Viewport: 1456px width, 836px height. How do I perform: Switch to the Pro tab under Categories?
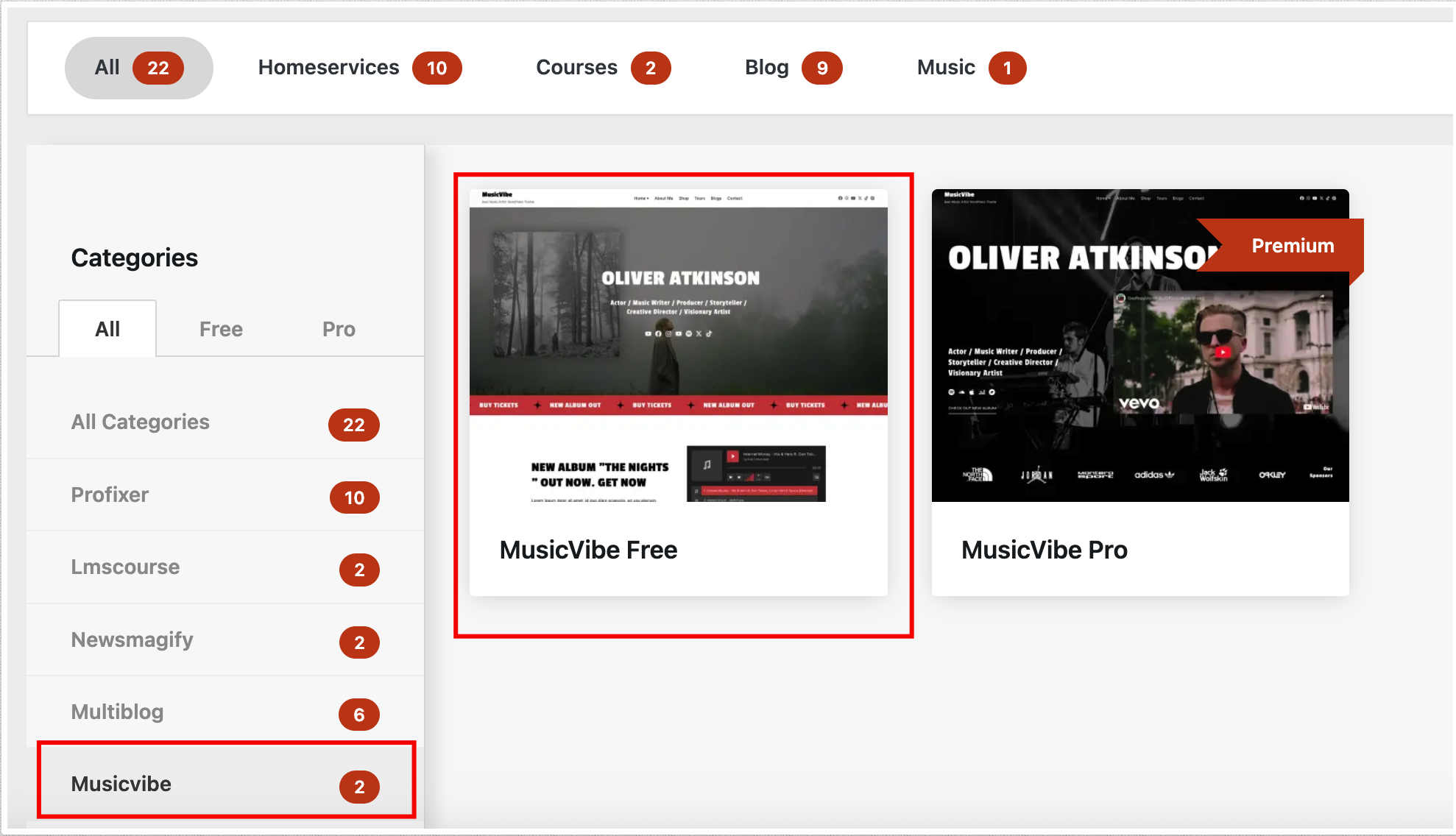(x=339, y=329)
